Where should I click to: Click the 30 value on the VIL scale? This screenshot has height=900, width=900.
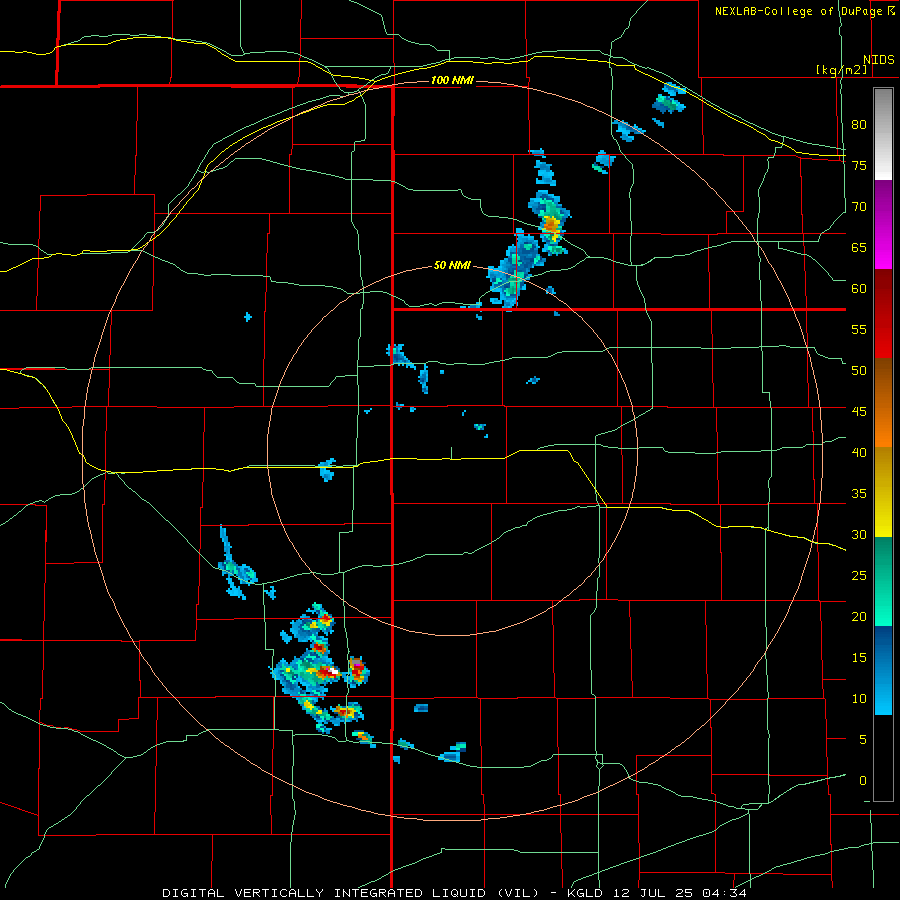pos(859,534)
